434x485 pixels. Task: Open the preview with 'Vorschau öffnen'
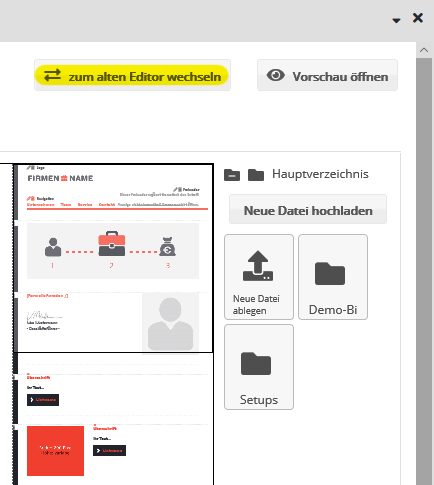(x=327, y=75)
